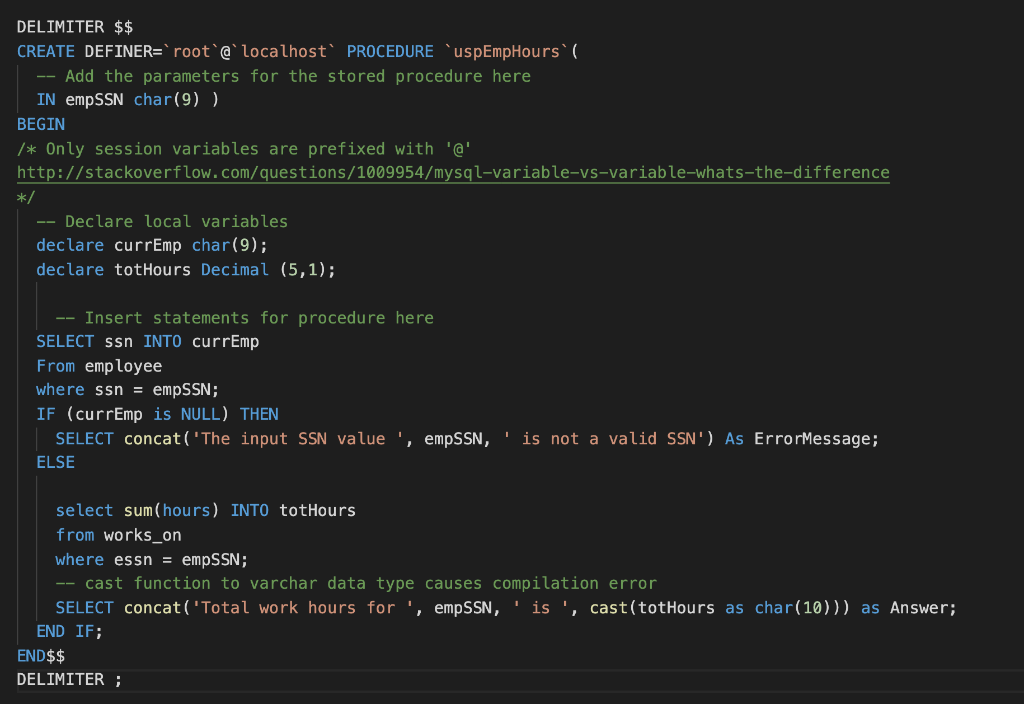Viewport: 1024px width, 704px height.
Task: Click the alias Answer
Action: pyautogui.click(x=919, y=608)
